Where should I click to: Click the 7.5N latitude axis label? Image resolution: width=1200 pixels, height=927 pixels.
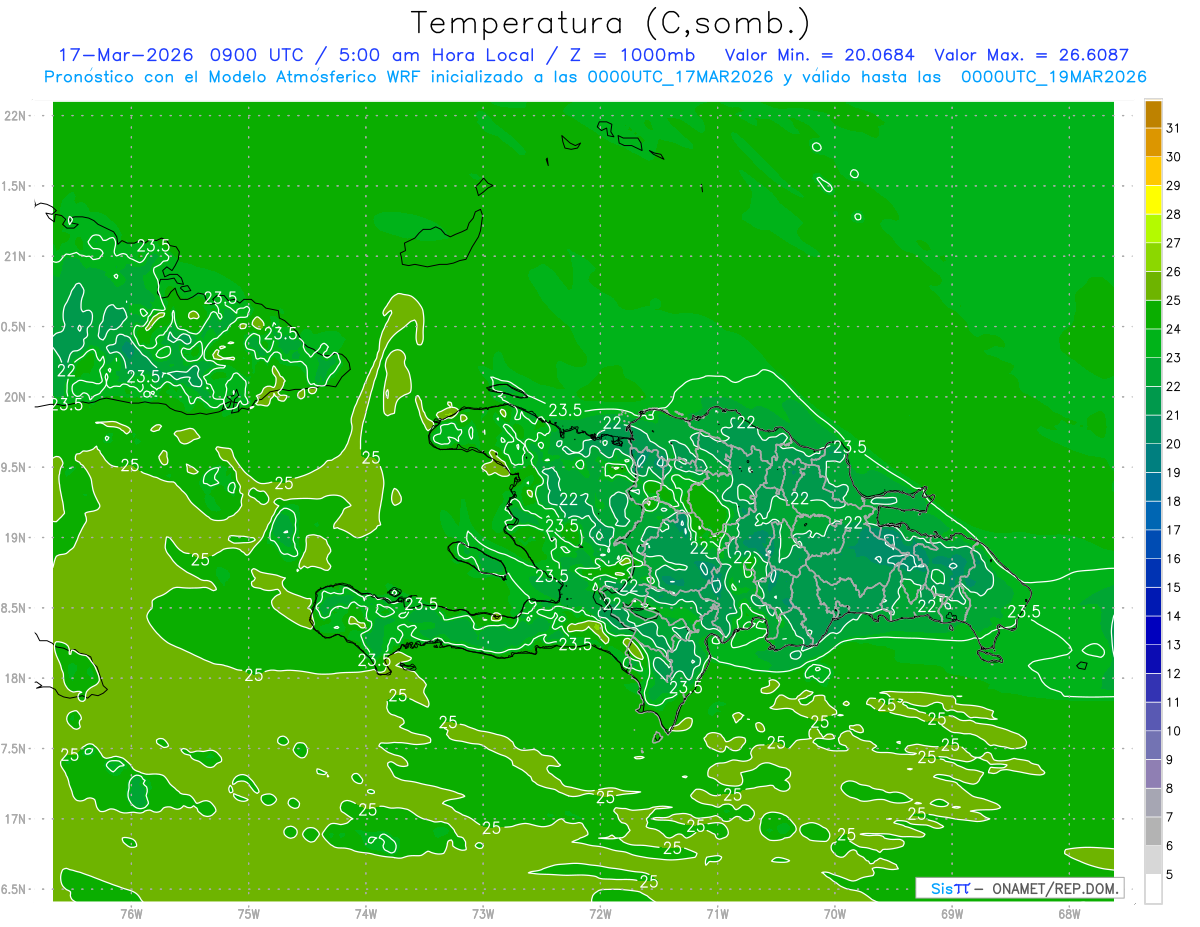[15, 748]
